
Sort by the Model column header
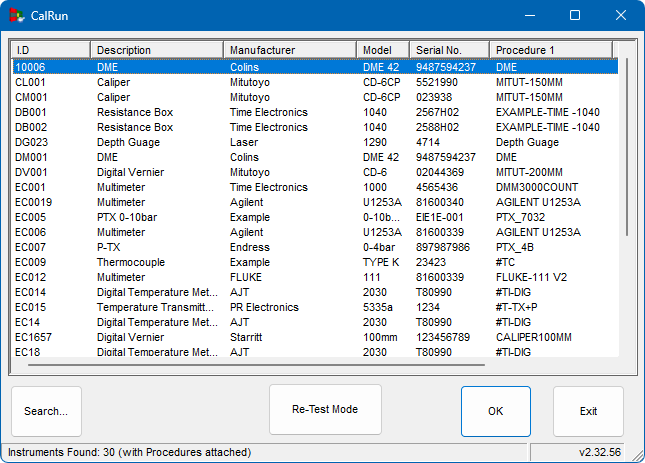pos(383,50)
